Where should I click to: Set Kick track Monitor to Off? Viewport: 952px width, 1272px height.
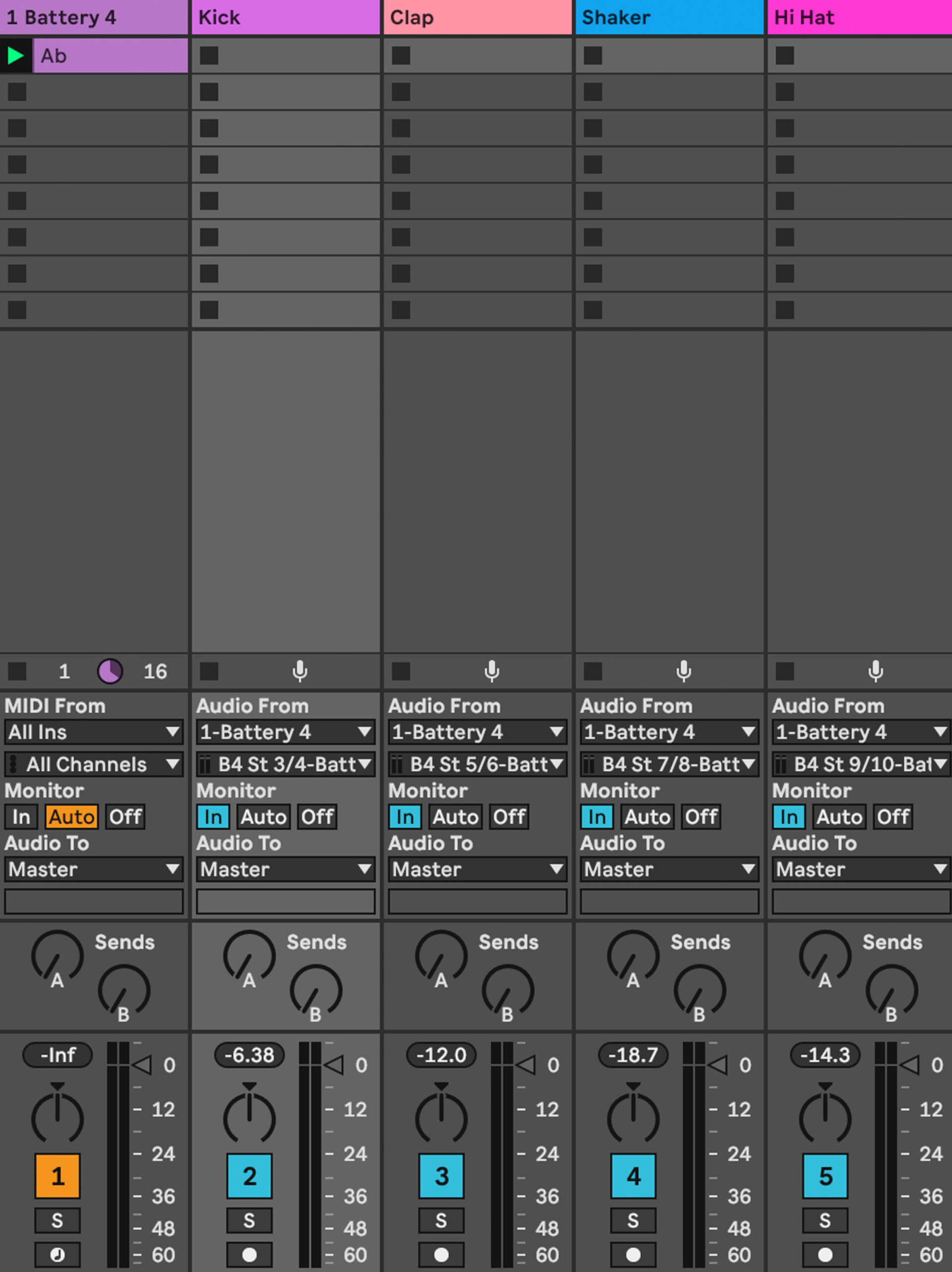pos(317,816)
